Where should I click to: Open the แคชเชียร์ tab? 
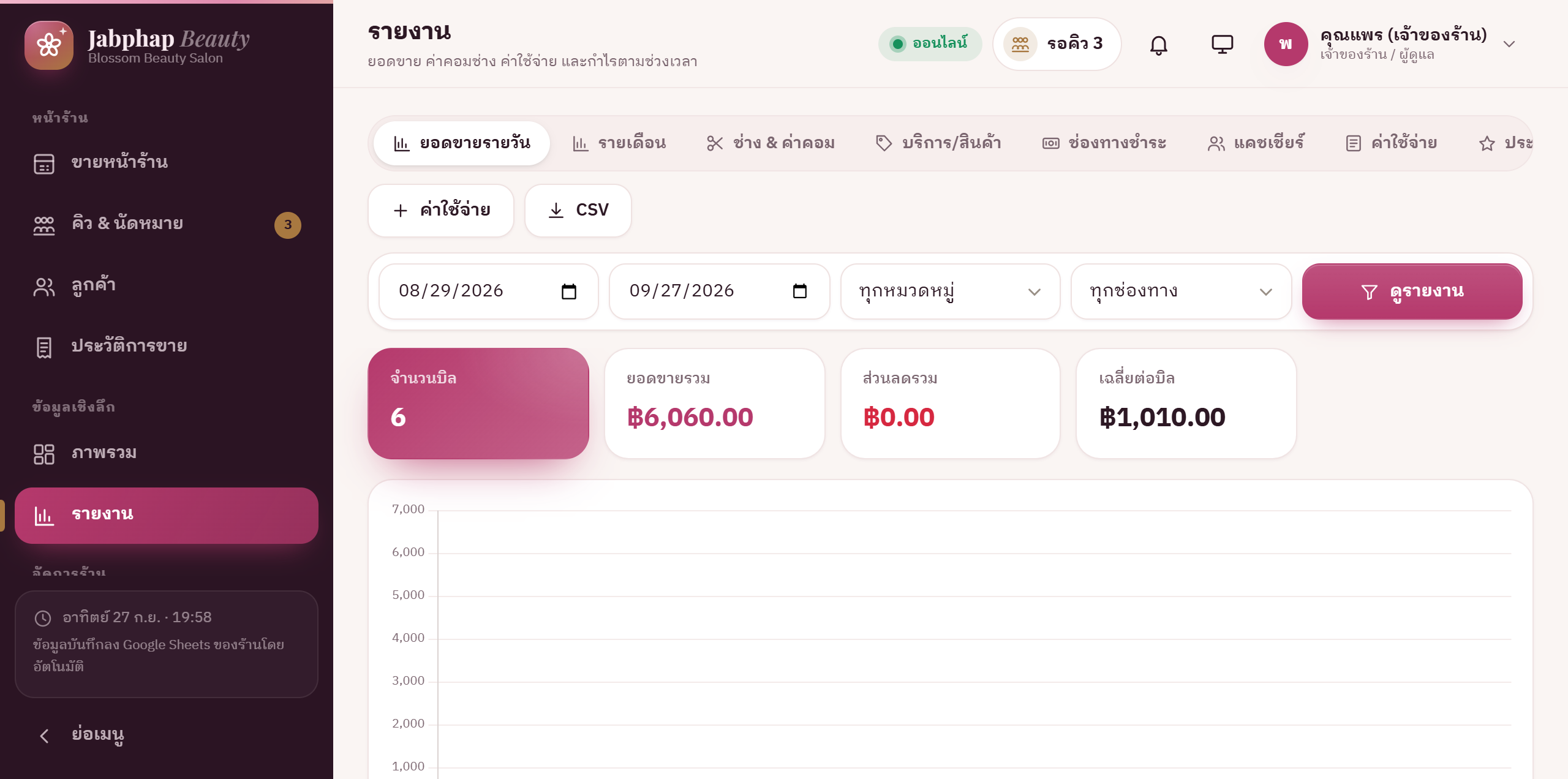(1256, 143)
